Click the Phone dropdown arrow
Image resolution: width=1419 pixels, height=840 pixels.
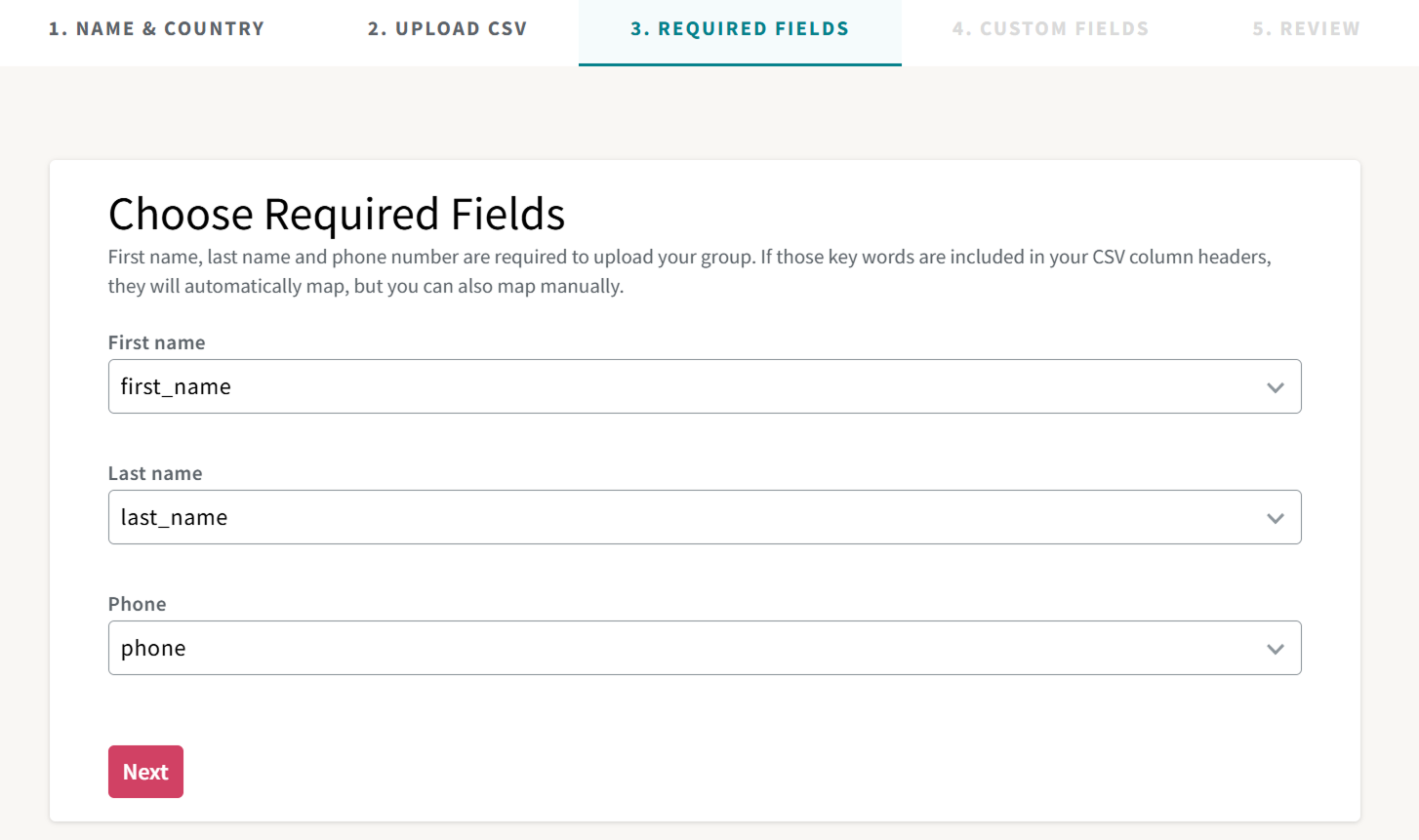coord(1275,648)
